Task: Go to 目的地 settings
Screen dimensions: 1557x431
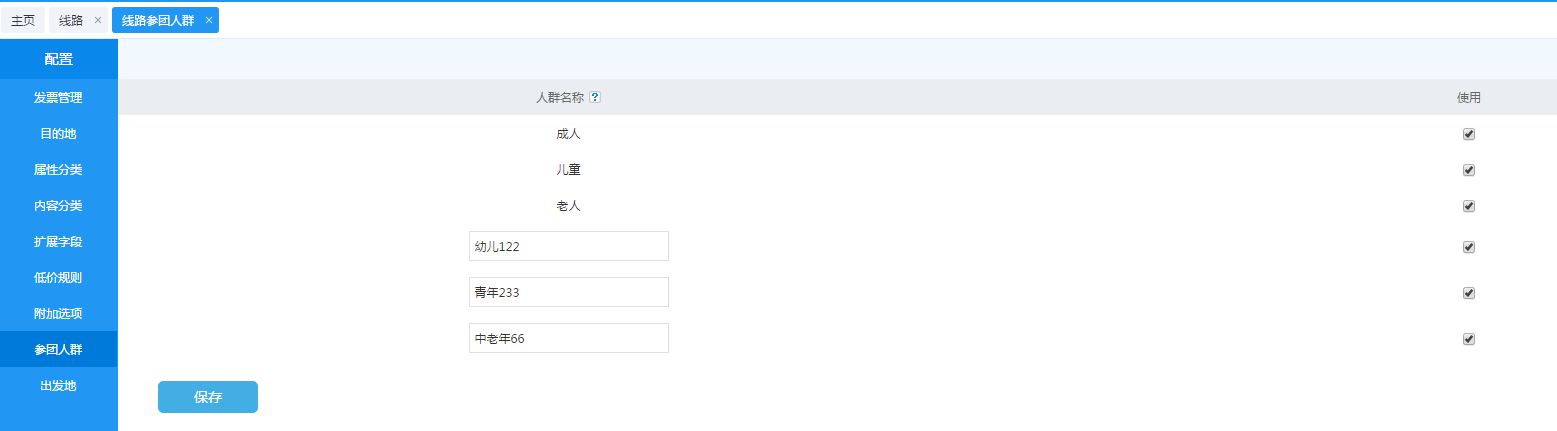Action: (x=58, y=134)
